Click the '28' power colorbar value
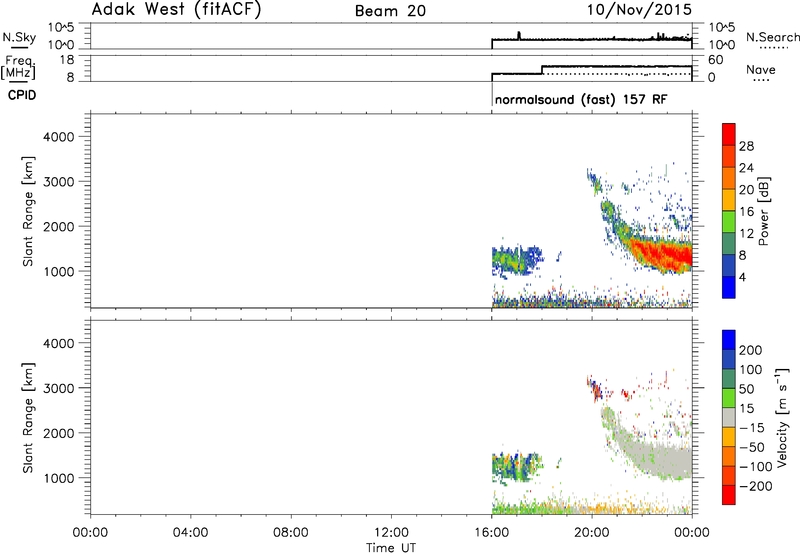The image size is (800, 554). (x=746, y=146)
